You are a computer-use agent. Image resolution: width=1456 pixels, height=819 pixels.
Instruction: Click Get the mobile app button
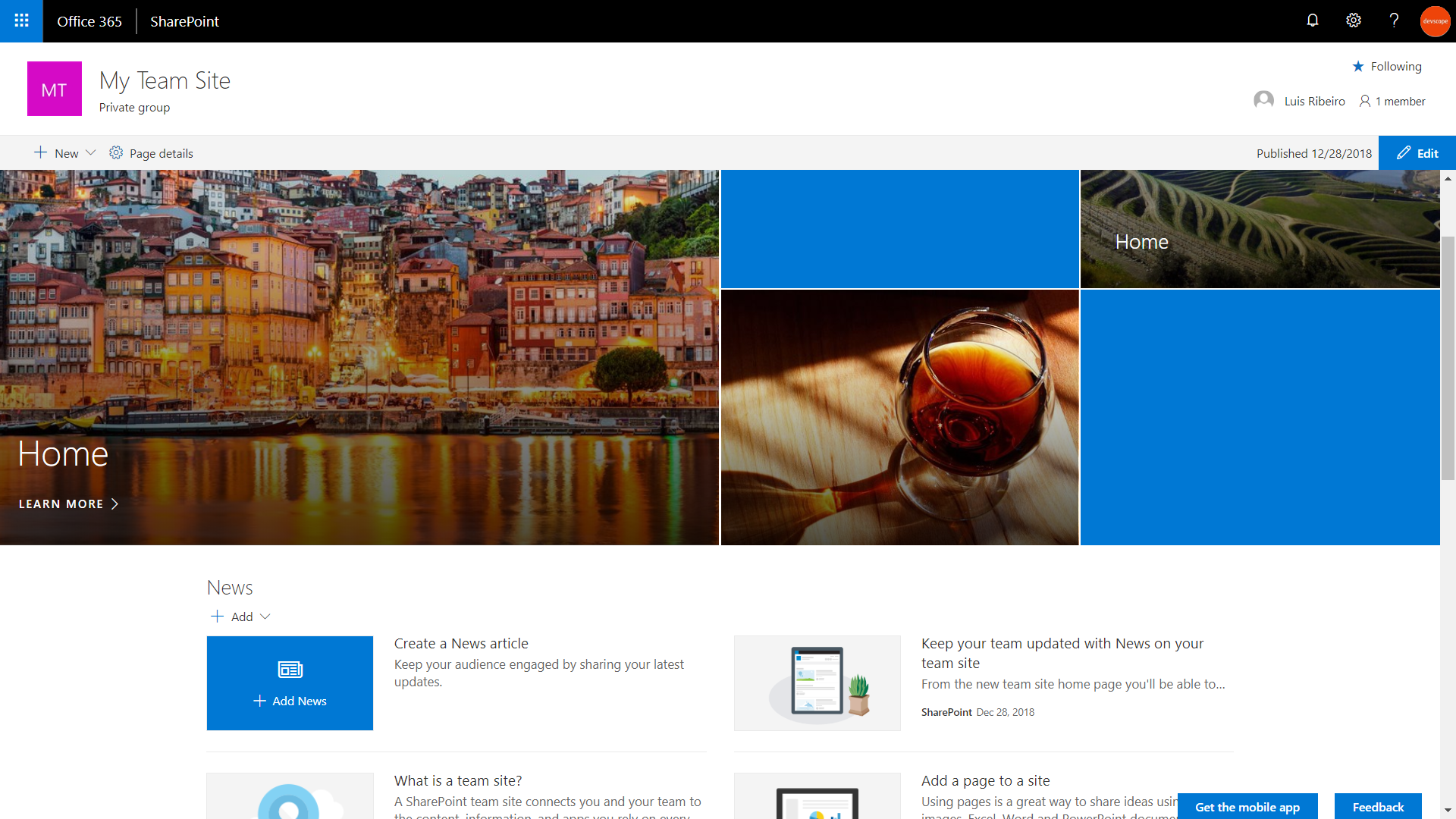click(1247, 807)
